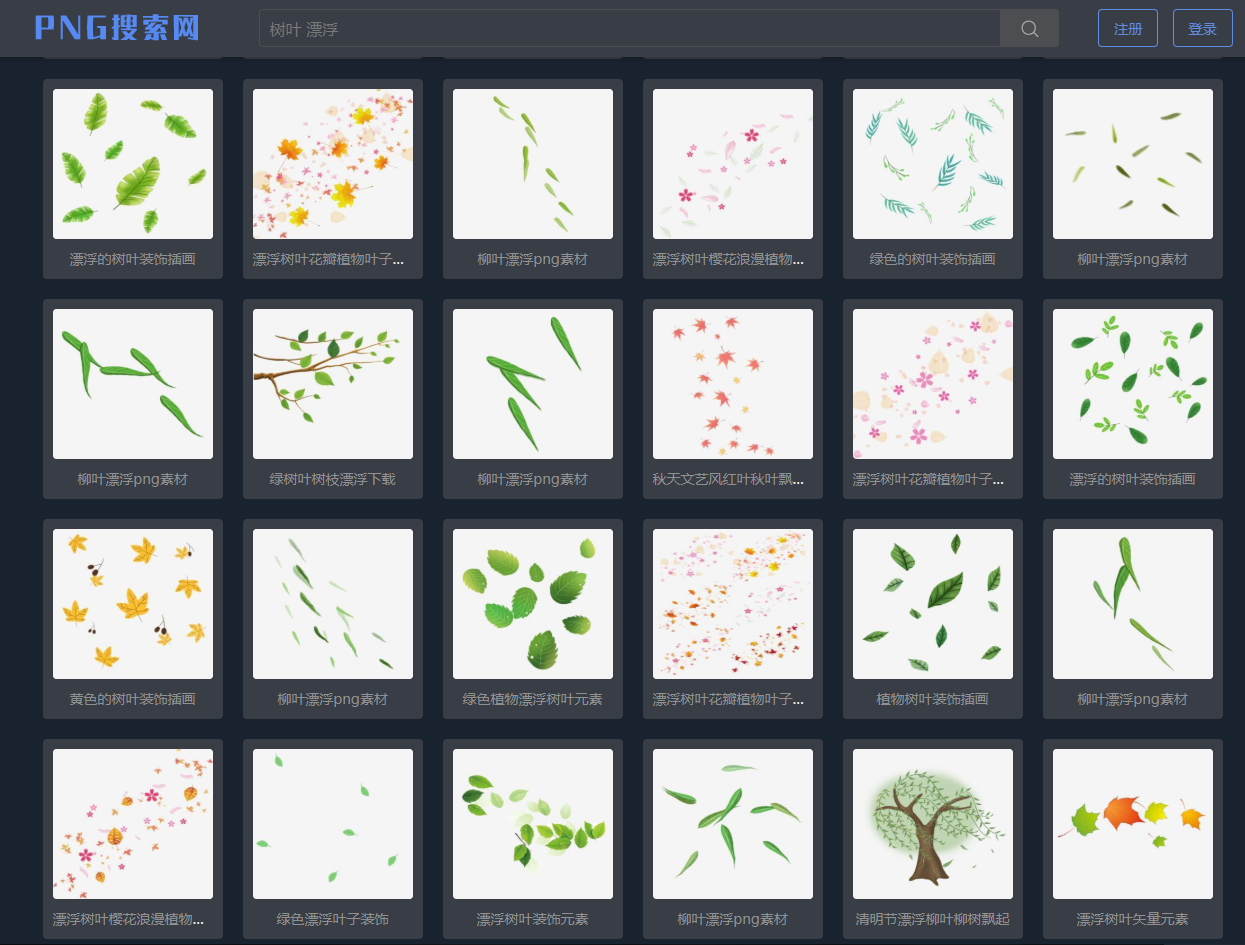Image resolution: width=1245 pixels, height=945 pixels.
Task: Select the 清明节漂浮柳叶 willow tree thumbnail
Action: pyautogui.click(x=933, y=824)
